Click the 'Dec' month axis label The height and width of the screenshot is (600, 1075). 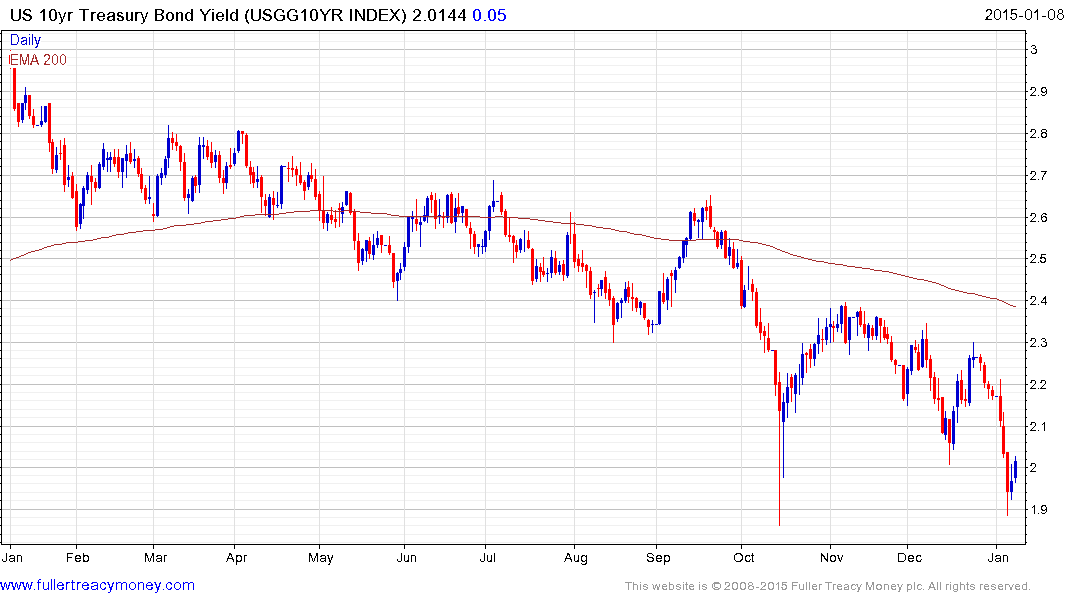pyautogui.click(x=910, y=557)
